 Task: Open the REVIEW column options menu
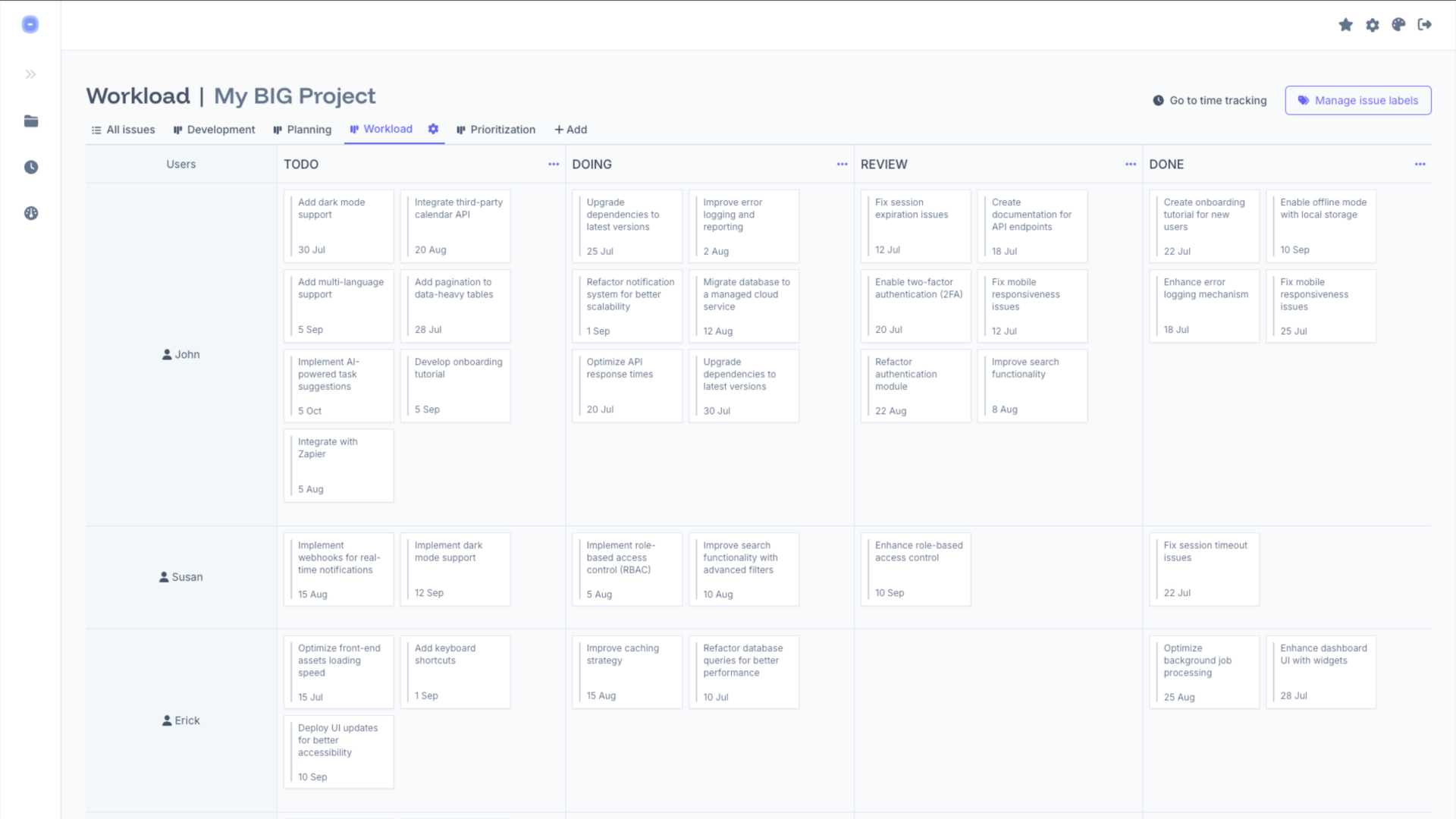pos(1130,164)
